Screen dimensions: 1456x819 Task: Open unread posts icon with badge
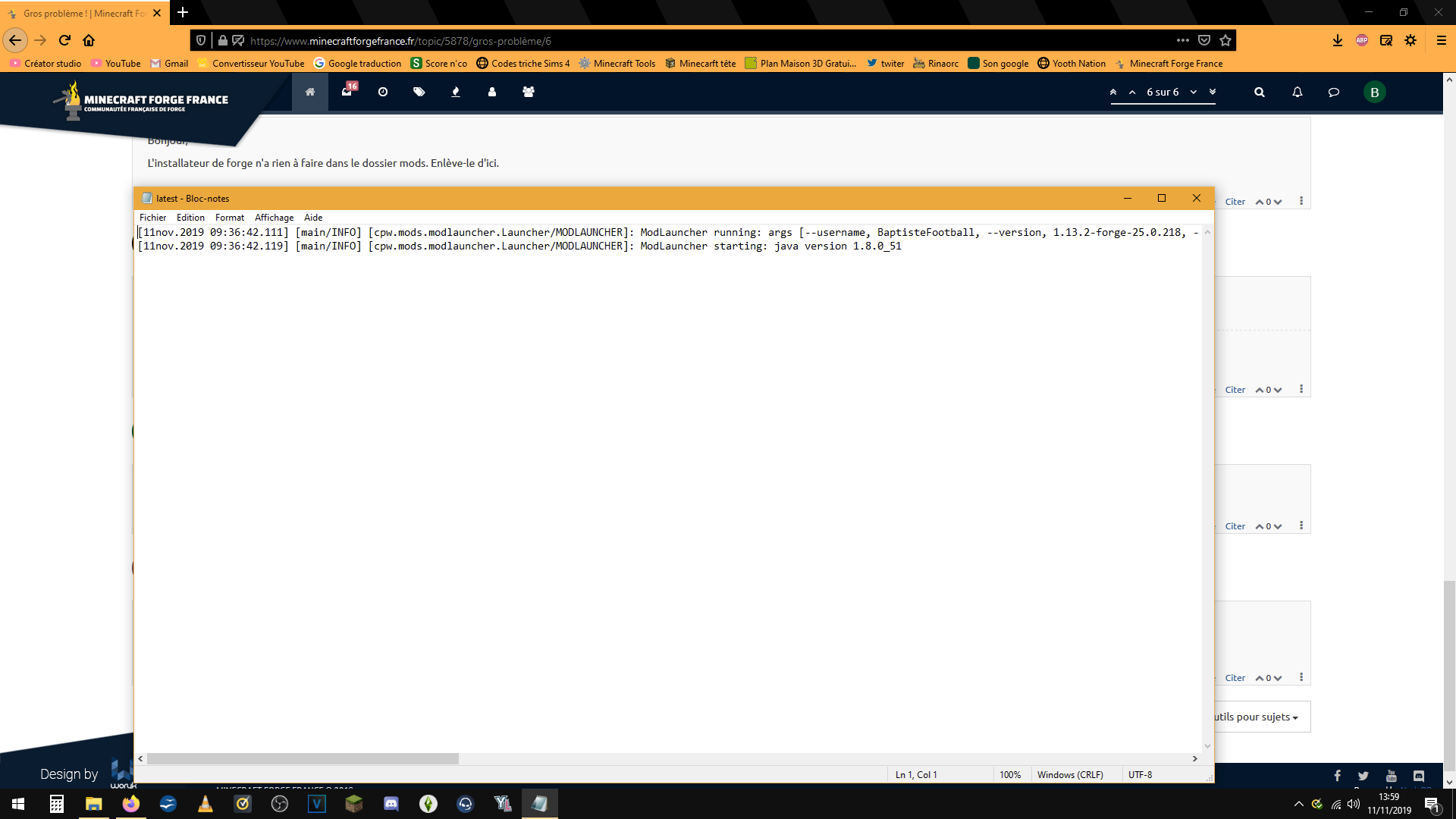point(347,92)
